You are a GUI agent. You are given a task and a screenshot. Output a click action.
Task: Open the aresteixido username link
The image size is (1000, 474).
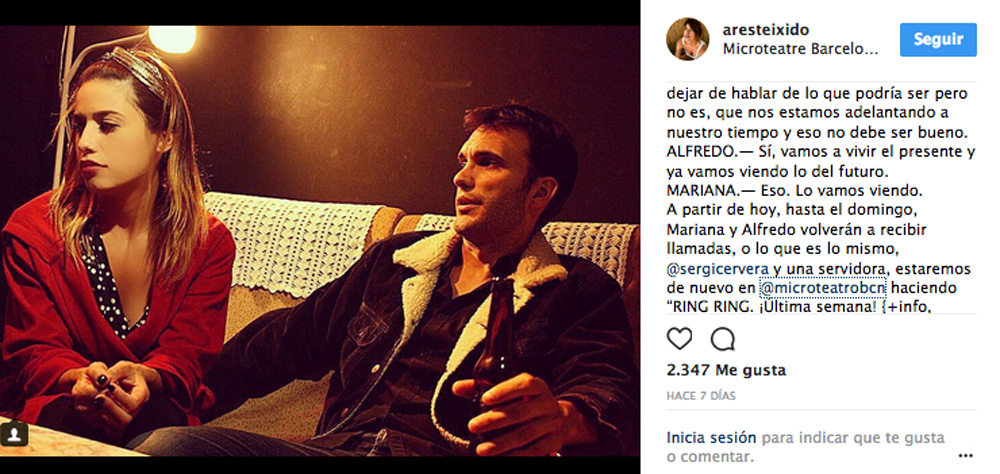pos(765,30)
